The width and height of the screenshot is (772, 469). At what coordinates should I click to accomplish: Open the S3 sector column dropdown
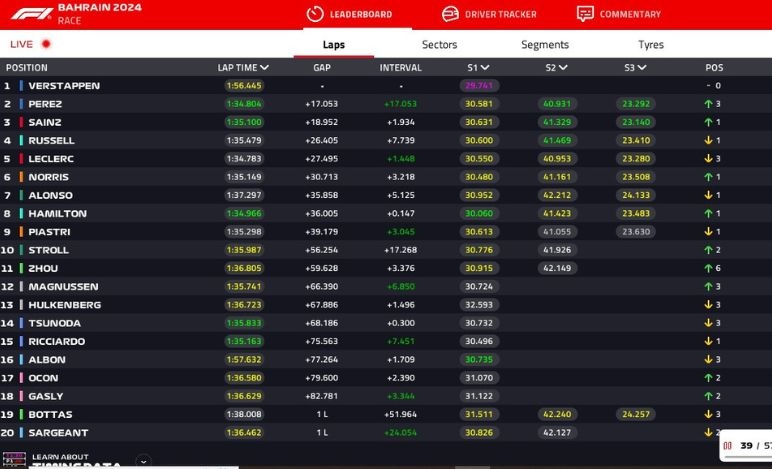point(641,68)
